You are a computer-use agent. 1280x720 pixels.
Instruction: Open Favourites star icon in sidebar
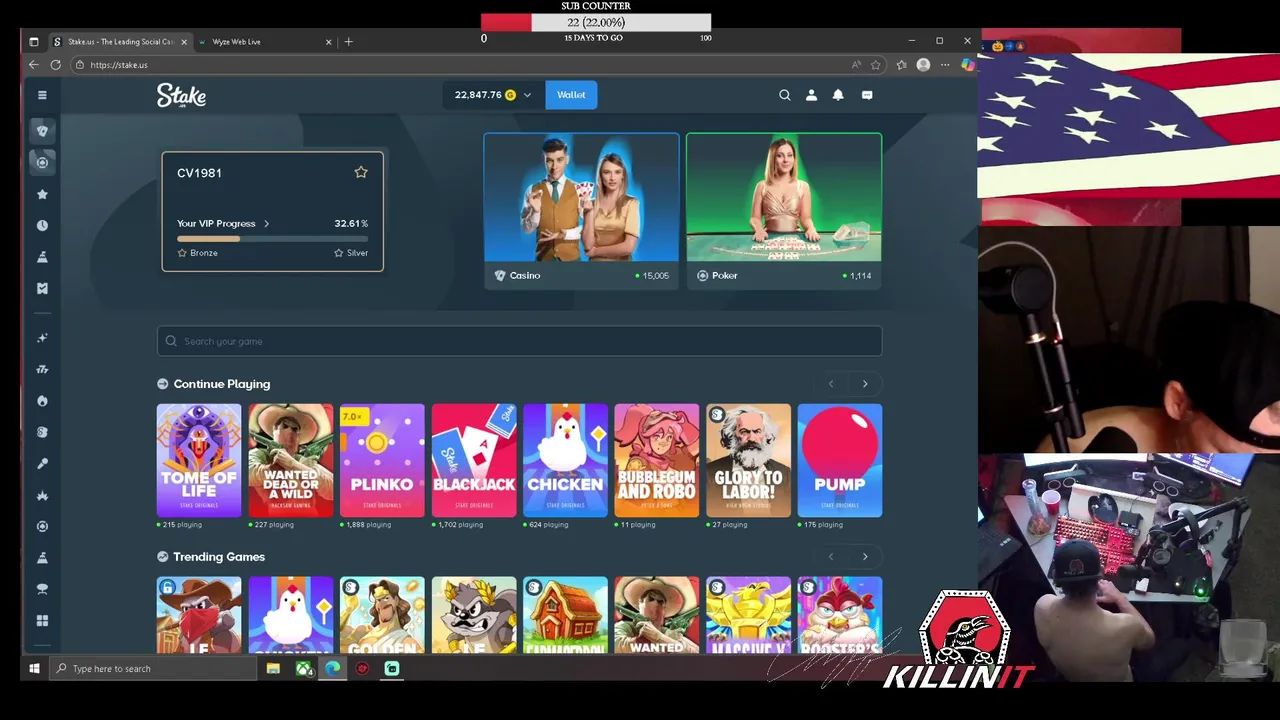pos(42,194)
